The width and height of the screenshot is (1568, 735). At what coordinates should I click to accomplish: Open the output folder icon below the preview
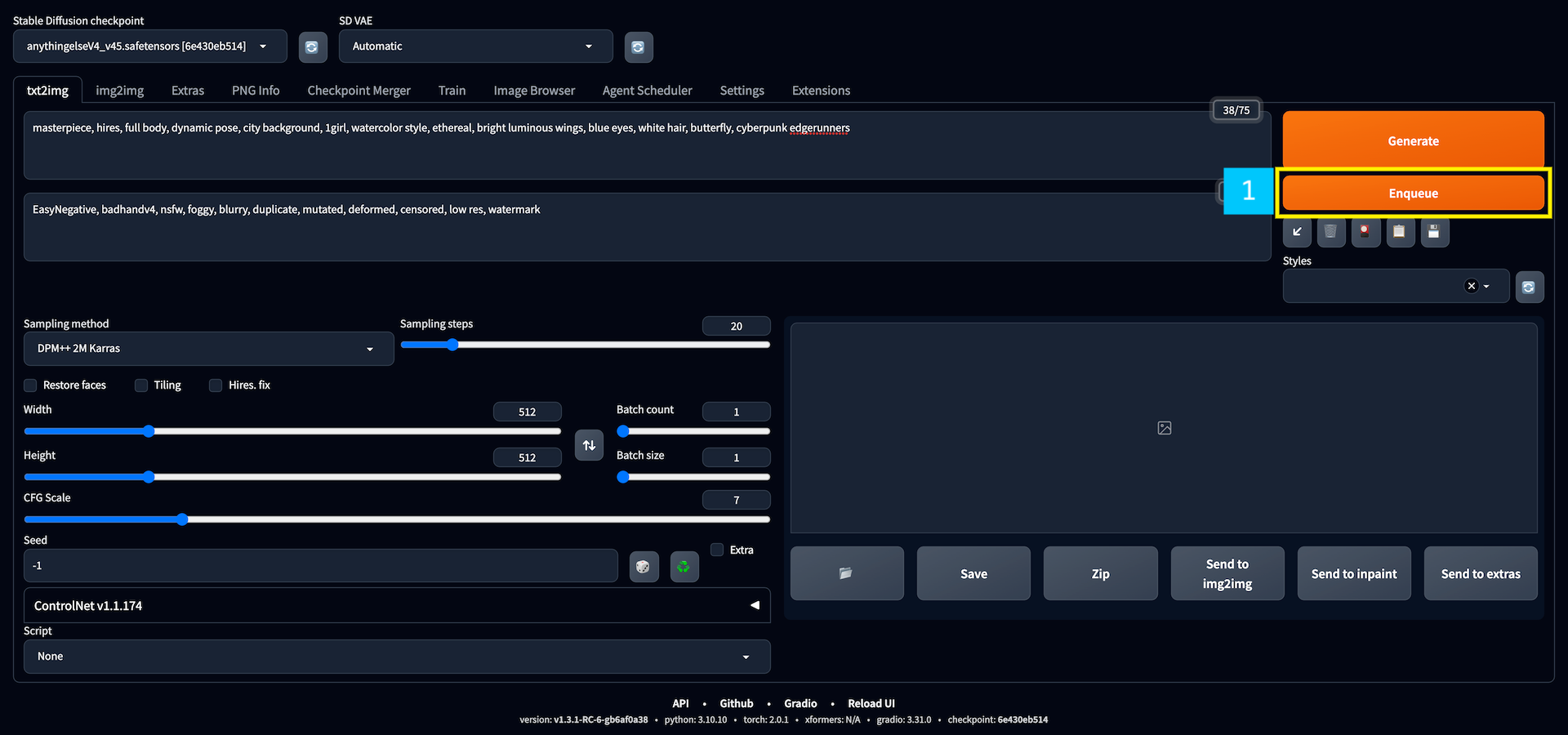coord(847,572)
